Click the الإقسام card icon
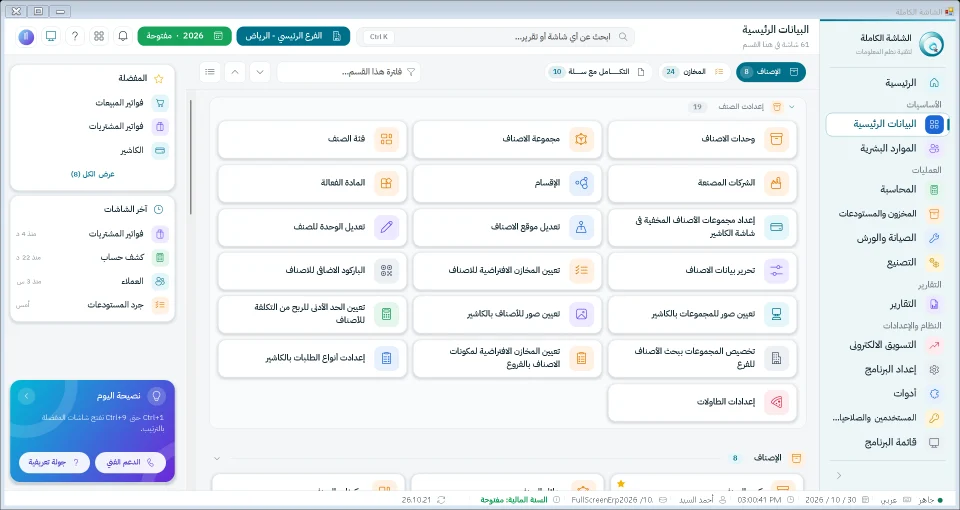This screenshot has width=960, height=510. (x=581, y=183)
